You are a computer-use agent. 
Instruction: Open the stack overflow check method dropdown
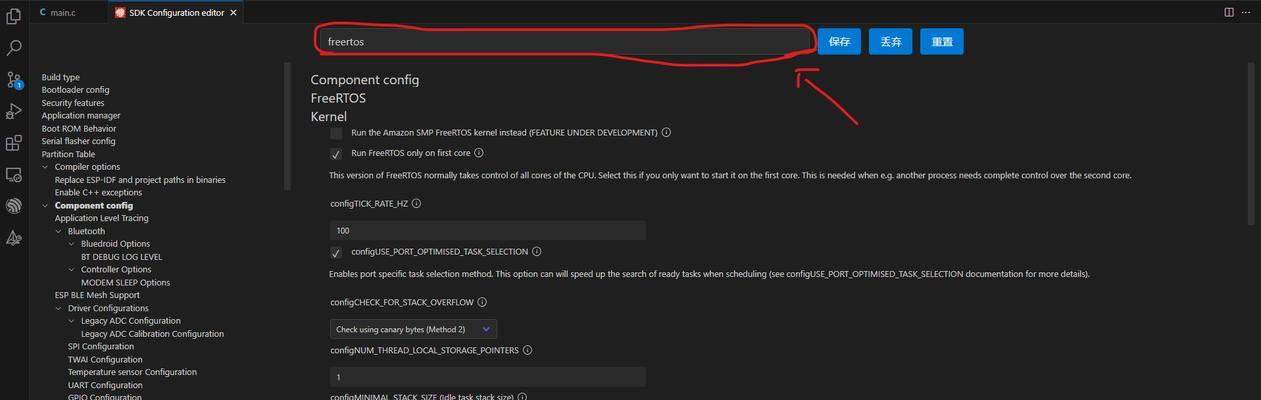[x=413, y=329]
